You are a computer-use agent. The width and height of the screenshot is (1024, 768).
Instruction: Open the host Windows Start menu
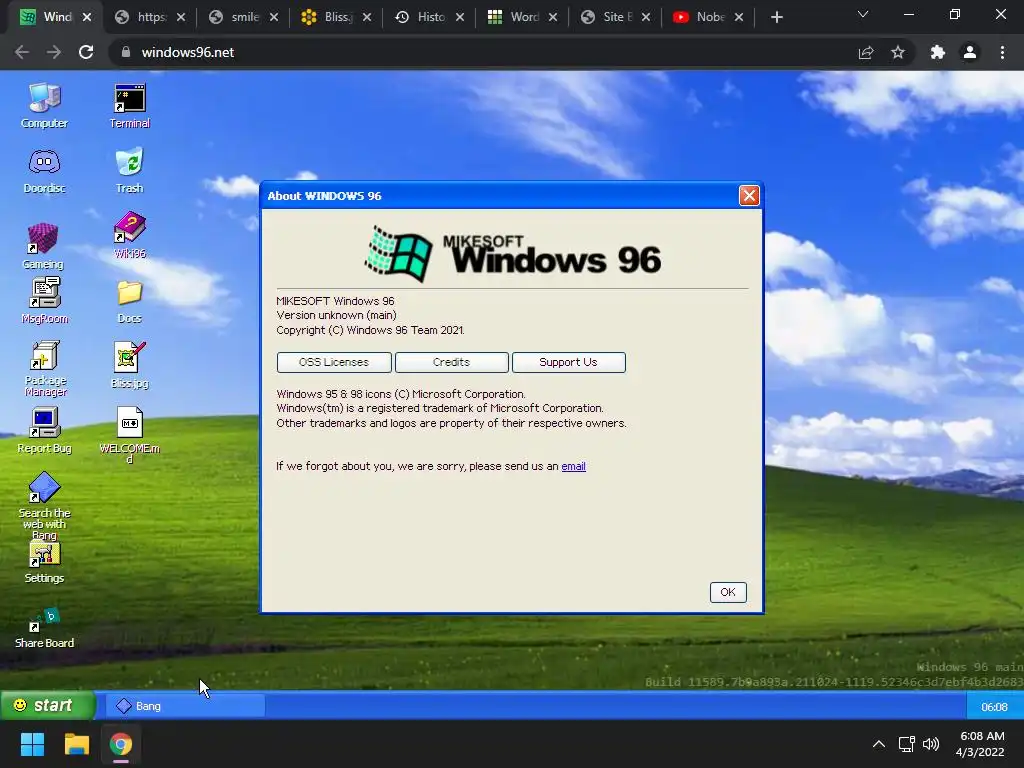(x=32, y=744)
